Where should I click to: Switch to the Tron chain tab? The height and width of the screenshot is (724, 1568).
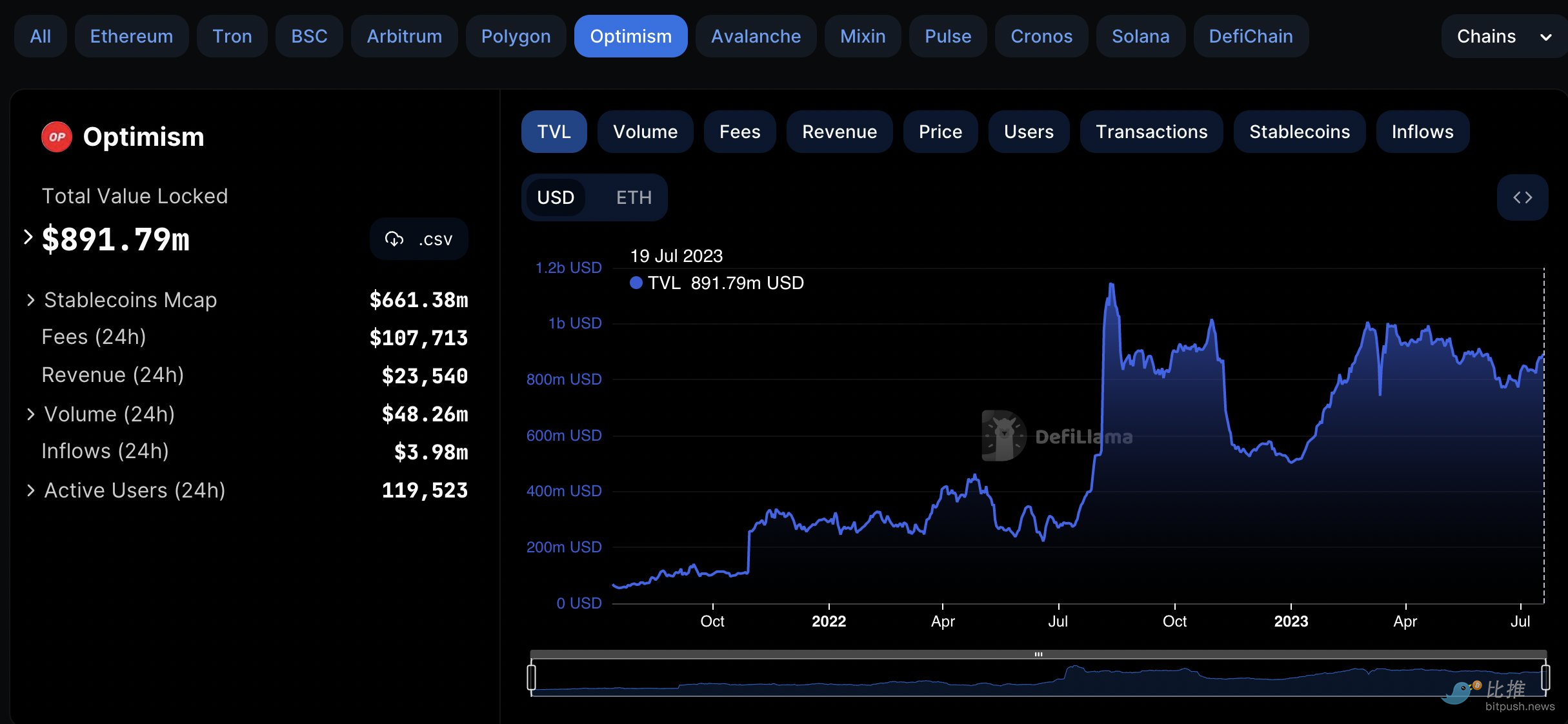(232, 36)
